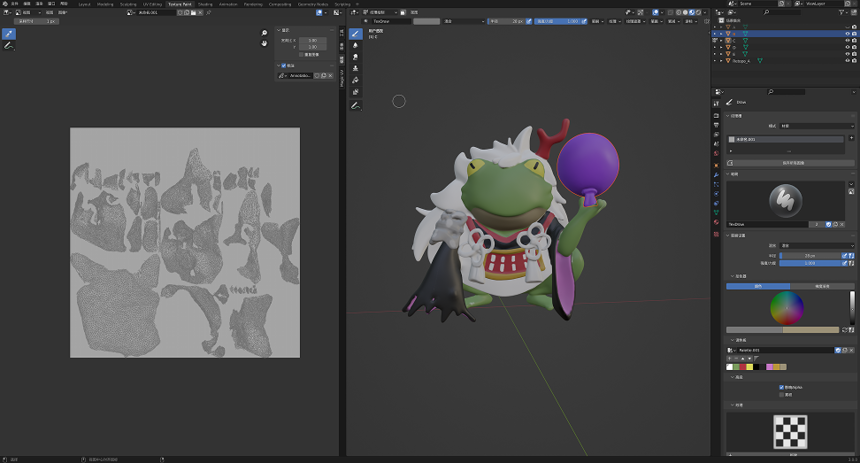
Task: Select the color tab in color picker
Action: (x=758, y=286)
